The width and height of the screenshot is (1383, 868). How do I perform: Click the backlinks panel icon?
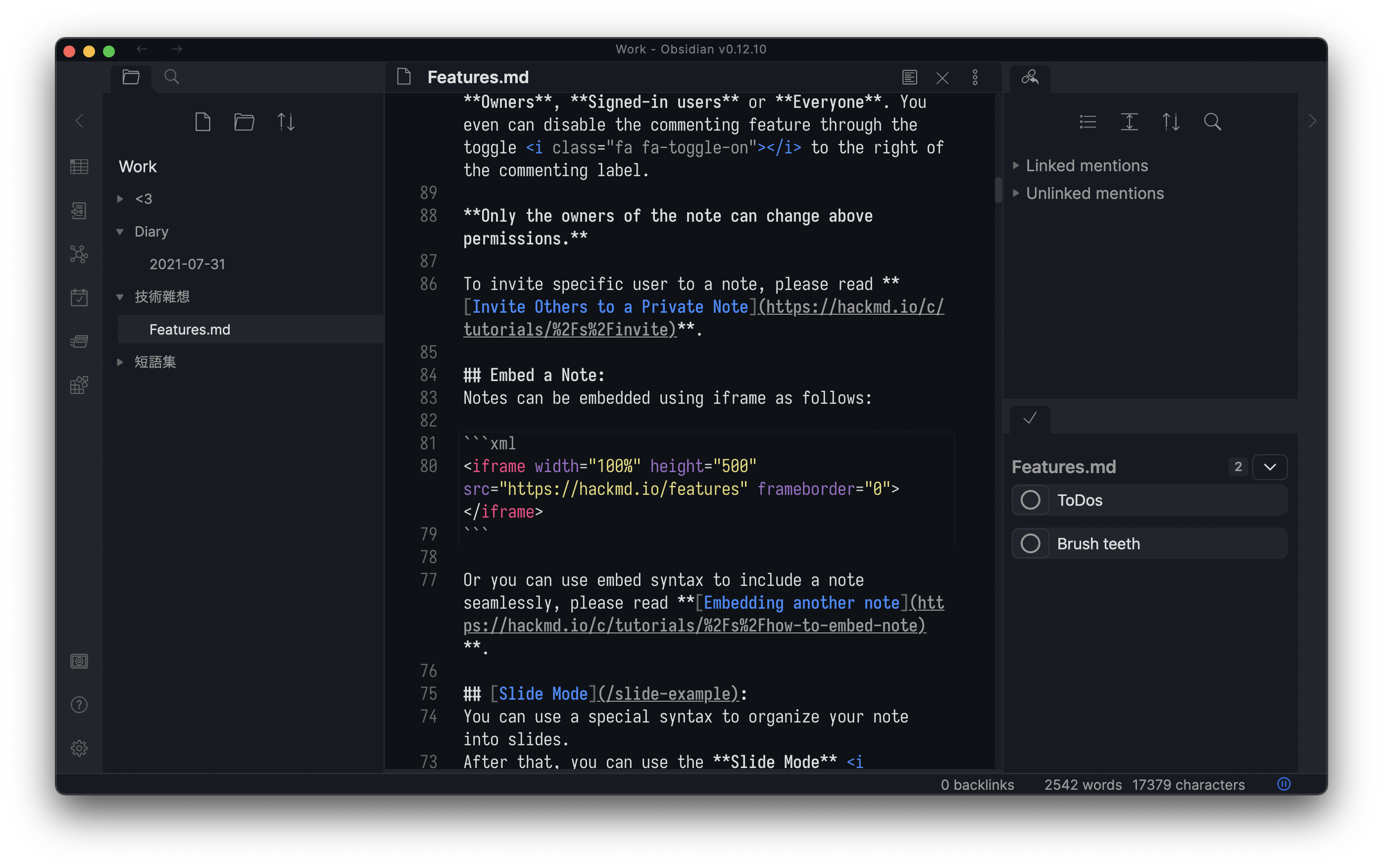point(1030,77)
